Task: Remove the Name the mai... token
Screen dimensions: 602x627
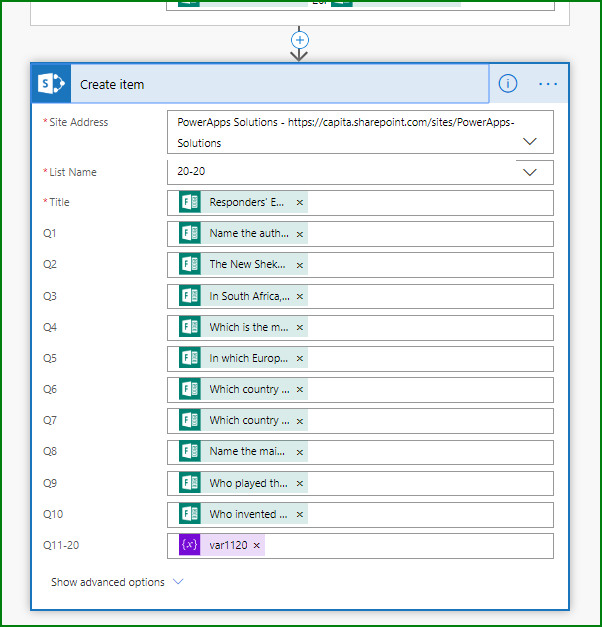Action: (x=300, y=452)
